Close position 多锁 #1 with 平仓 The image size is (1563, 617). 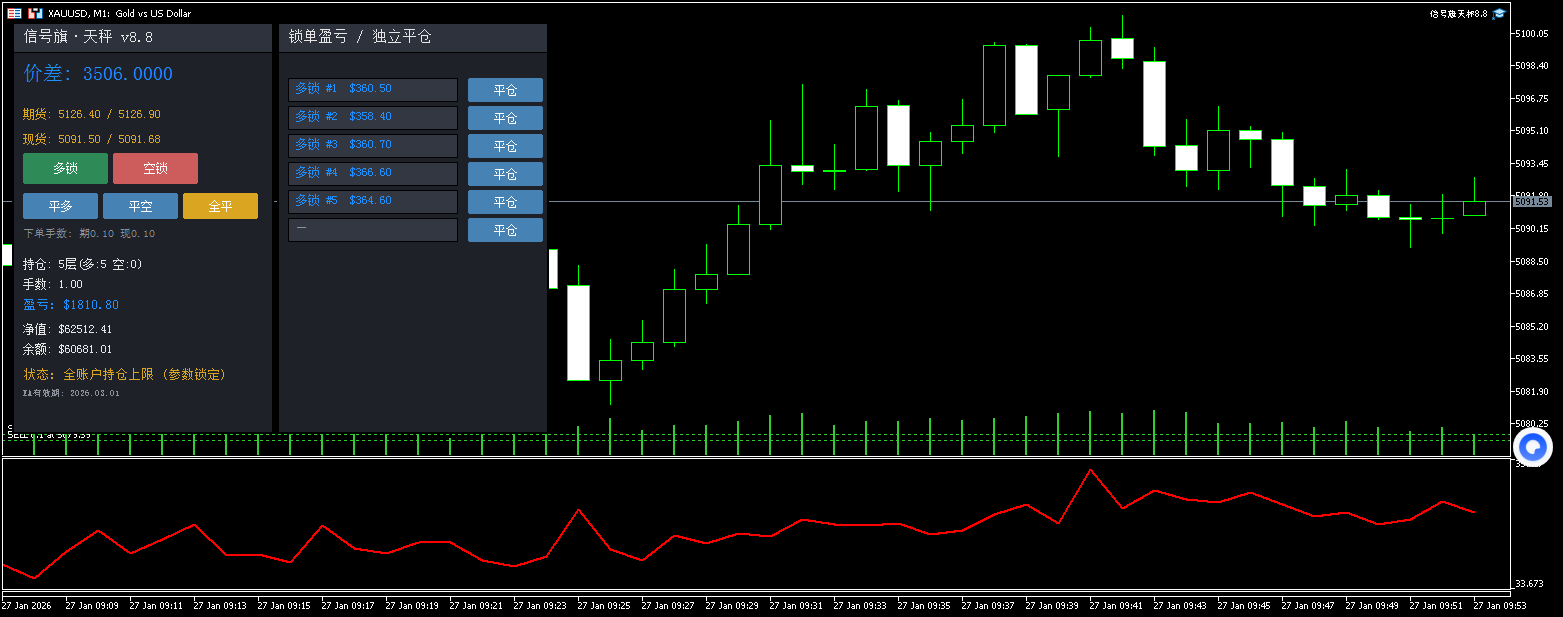[x=505, y=90]
